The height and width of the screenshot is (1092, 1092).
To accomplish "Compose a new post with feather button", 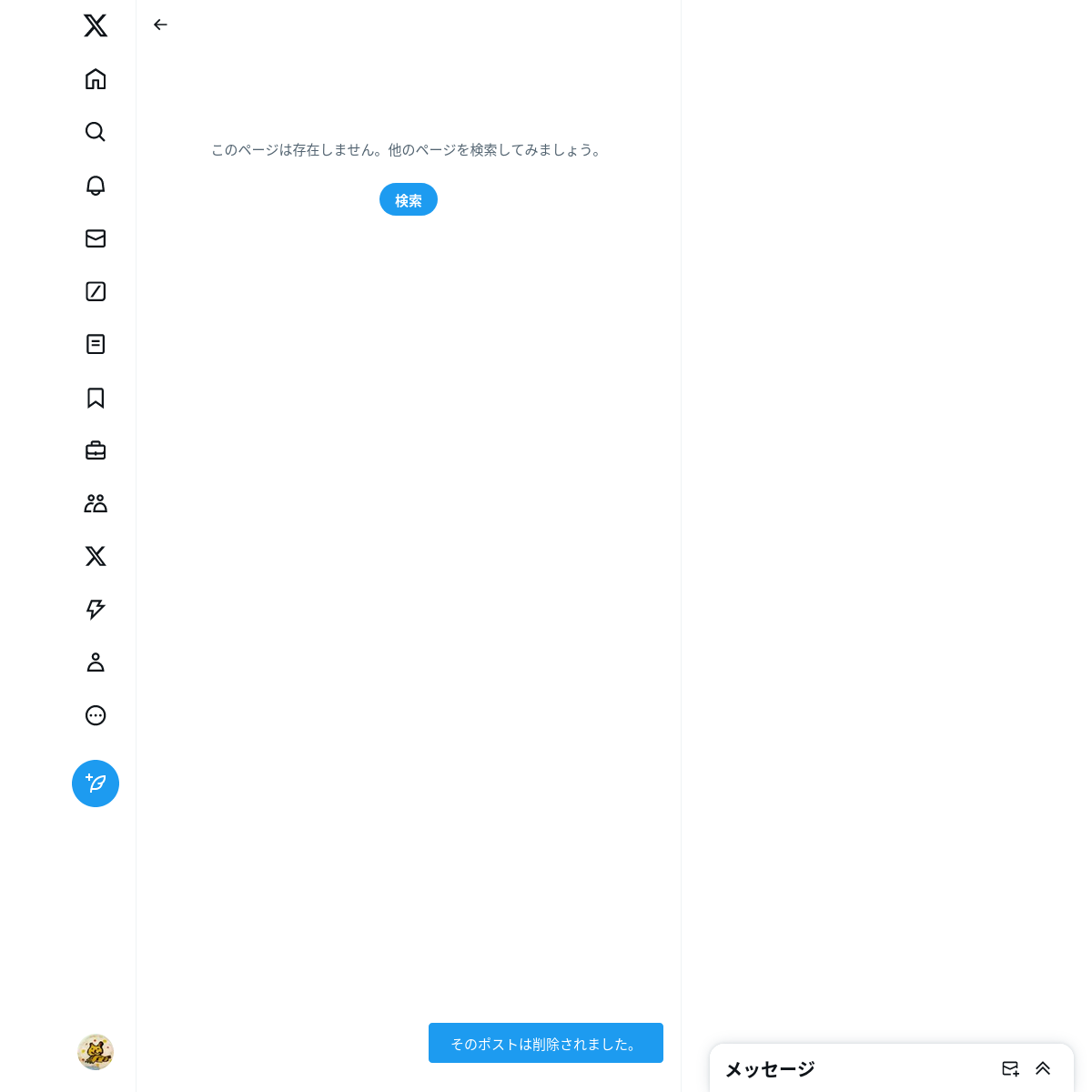I will click(96, 784).
